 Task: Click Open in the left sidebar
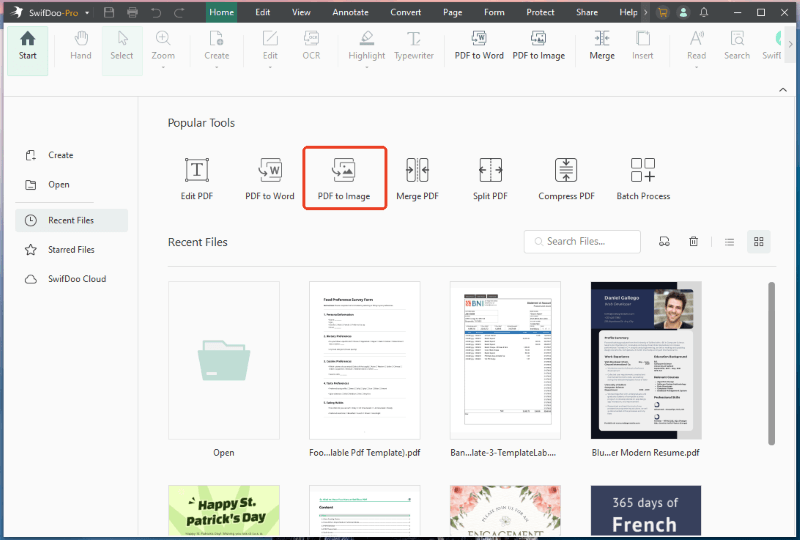coord(47,185)
